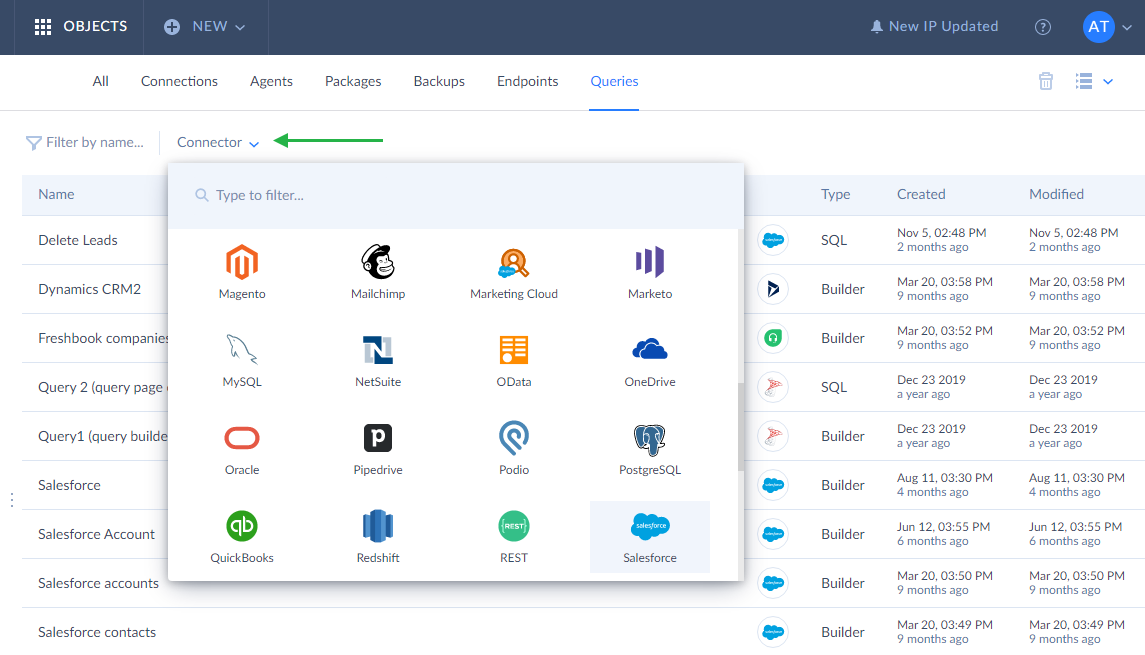The height and width of the screenshot is (655, 1145).
Task: Choose the NetSuite connector
Action: 378,360
